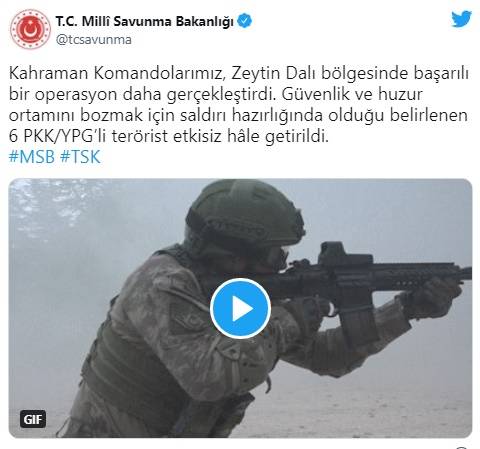Open the T.C. Millî Savunma Bakanlığı profile name
The height and width of the screenshot is (449, 480).
click(x=145, y=21)
